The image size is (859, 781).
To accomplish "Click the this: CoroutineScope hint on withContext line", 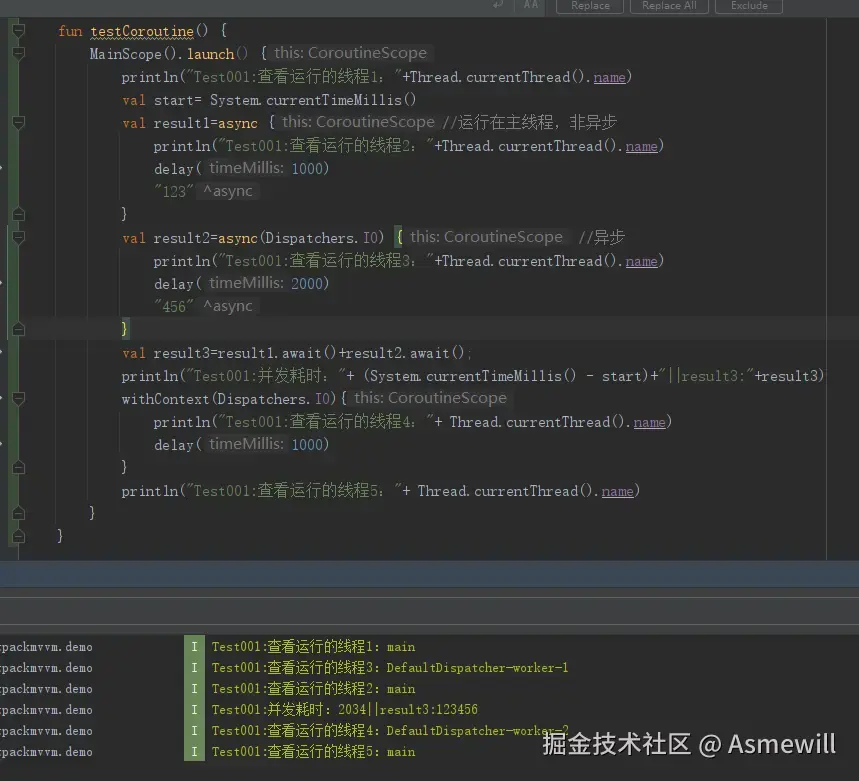I will [431, 398].
